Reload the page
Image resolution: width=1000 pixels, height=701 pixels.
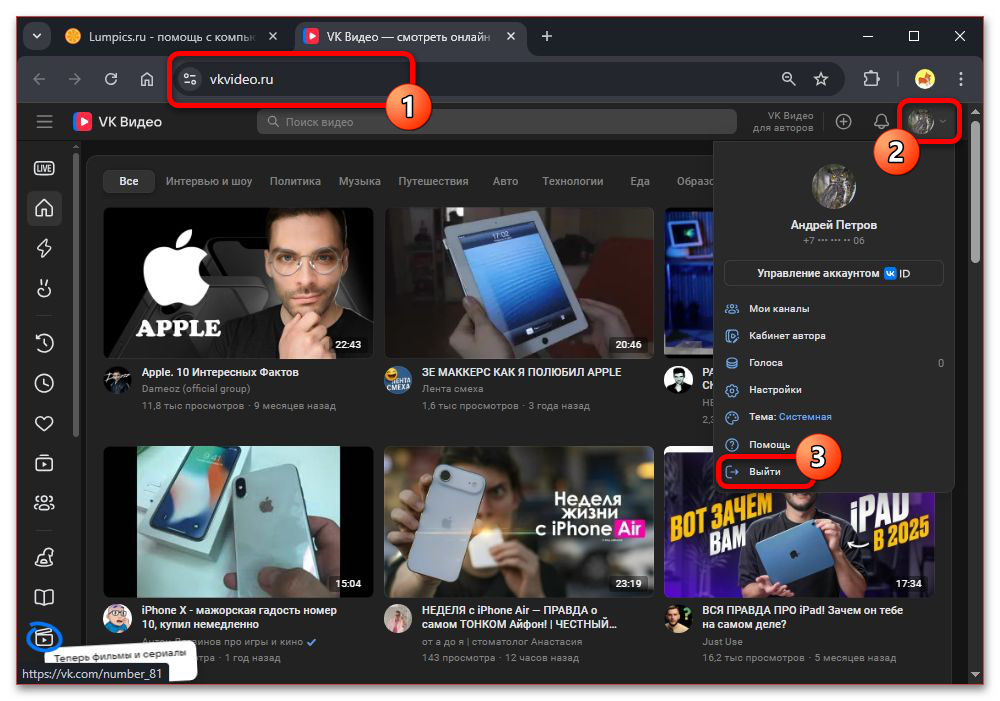click(111, 79)
